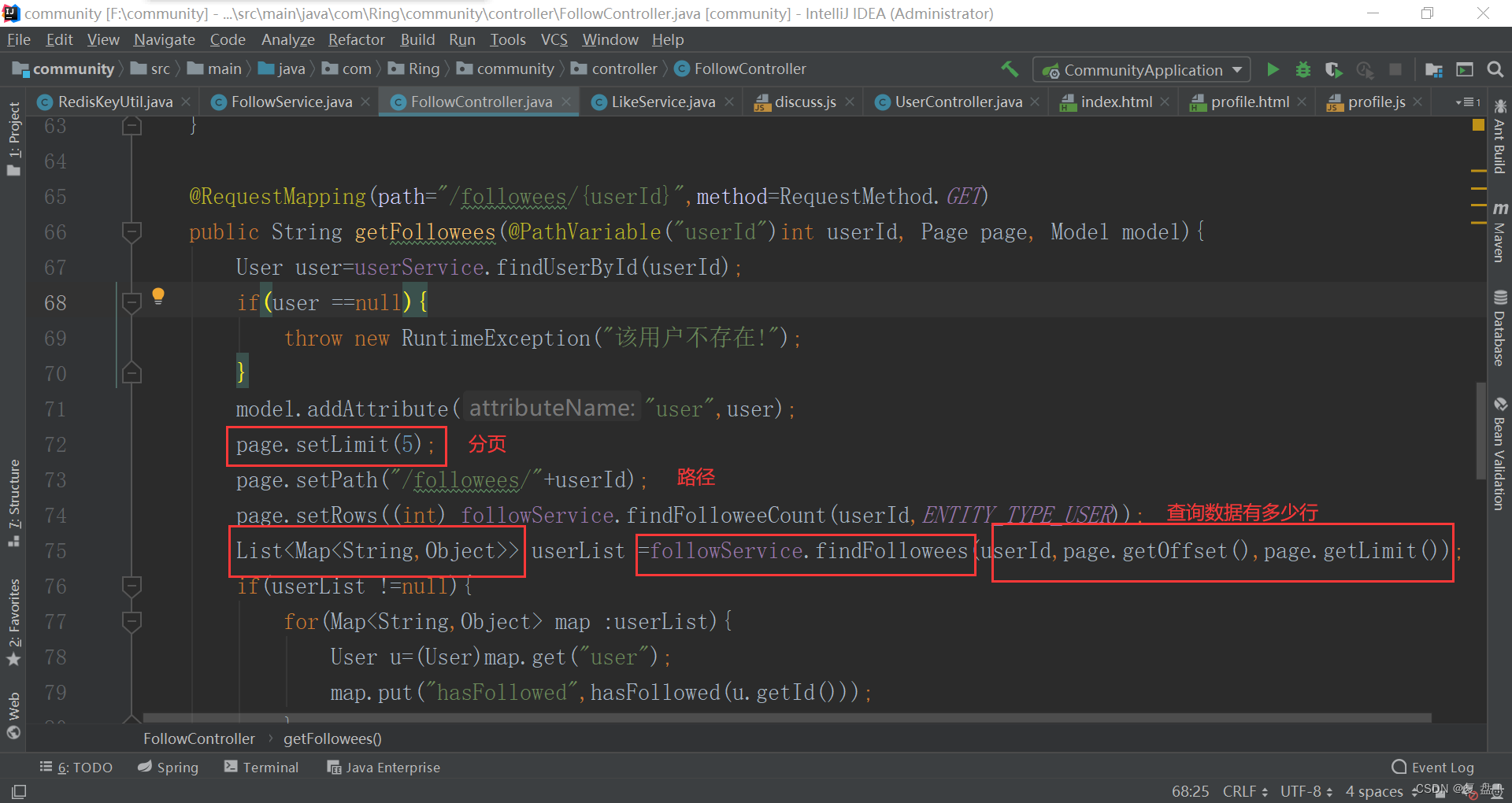Open the Project tool window

[x=13, y=139]
